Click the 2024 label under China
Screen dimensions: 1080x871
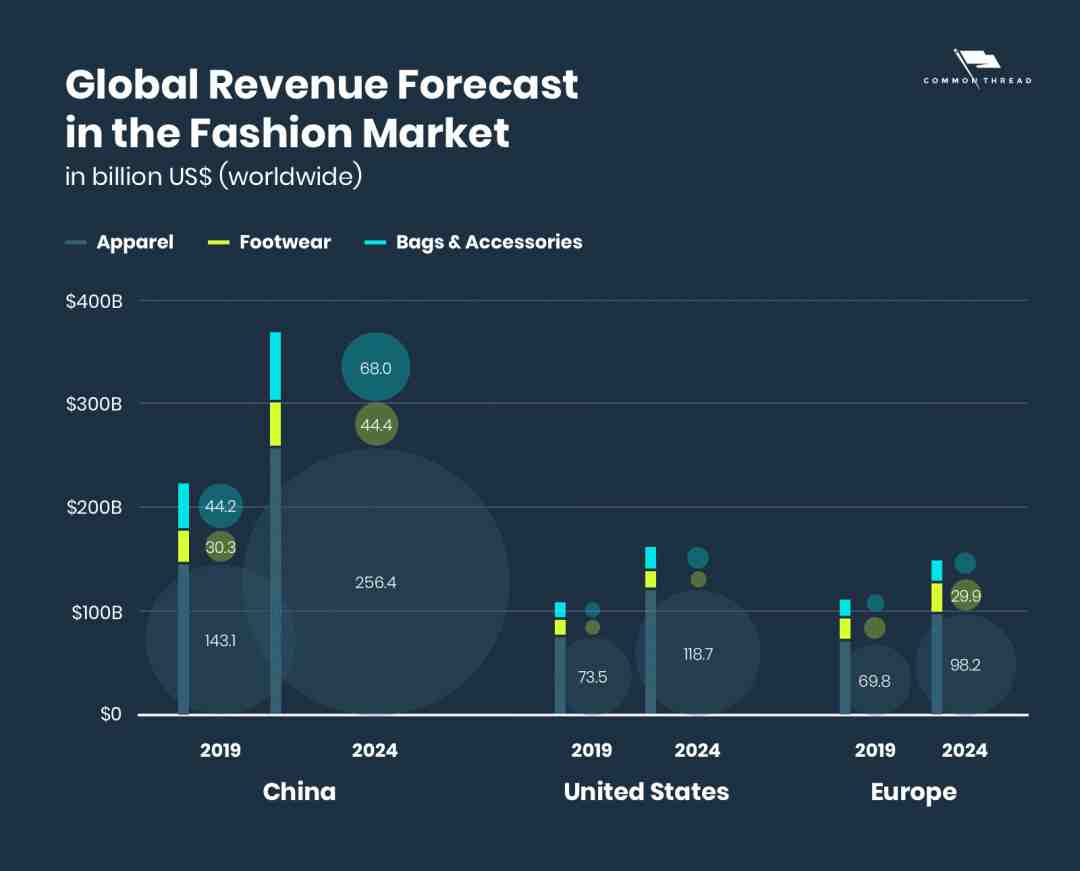coord(375,751)
